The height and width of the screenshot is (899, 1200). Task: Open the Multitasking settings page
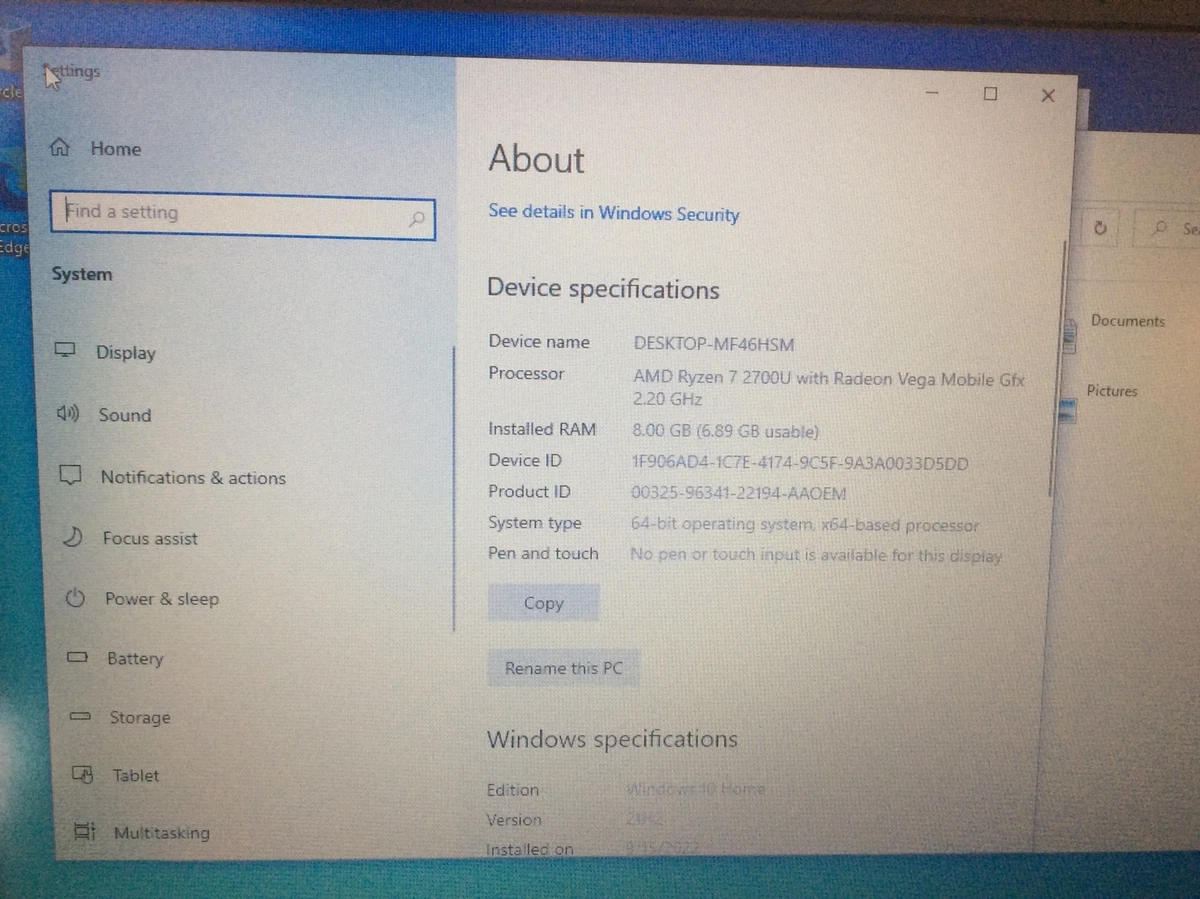pyautogui.click(x=161, y=832)
